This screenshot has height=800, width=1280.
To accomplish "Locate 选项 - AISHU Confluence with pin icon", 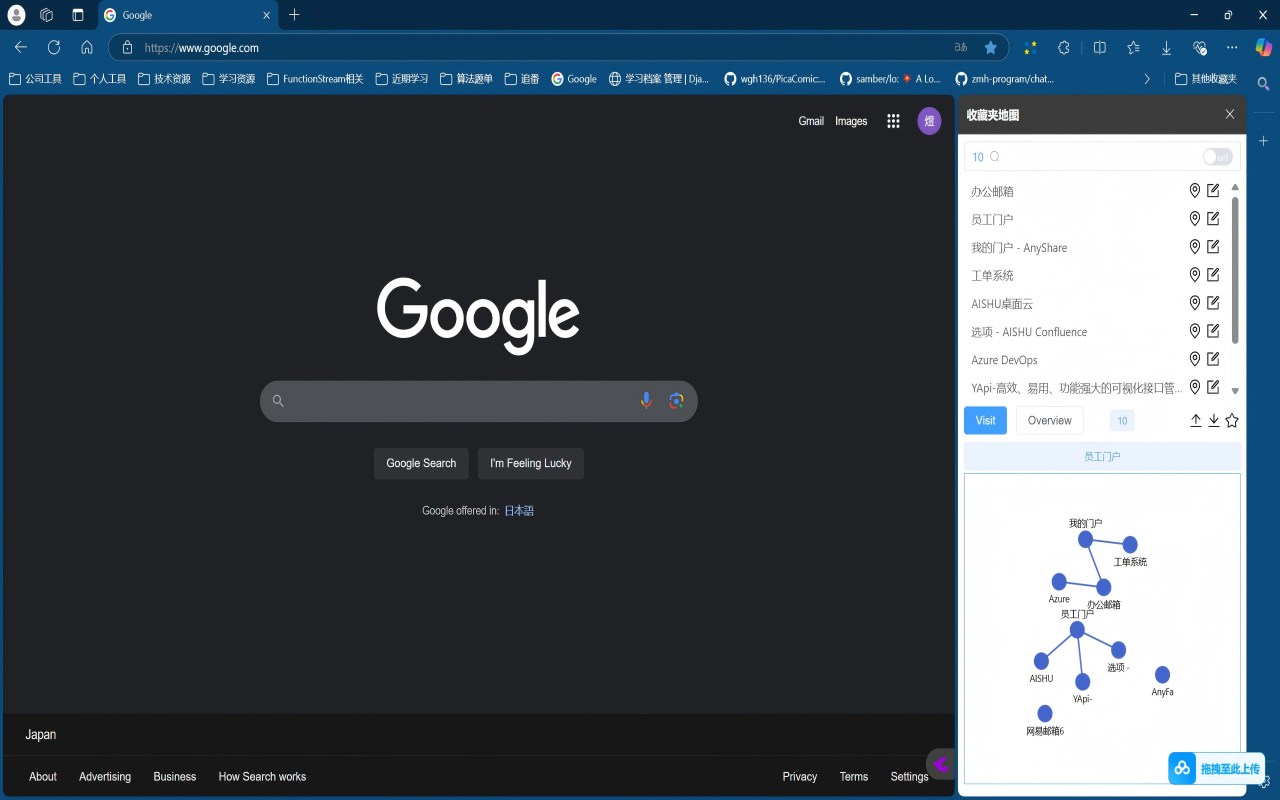I will [1194, 330].
